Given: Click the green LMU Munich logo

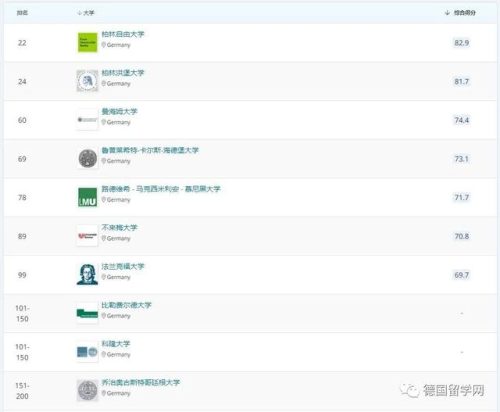Looking at the screenshot, I should pos(87,197).
